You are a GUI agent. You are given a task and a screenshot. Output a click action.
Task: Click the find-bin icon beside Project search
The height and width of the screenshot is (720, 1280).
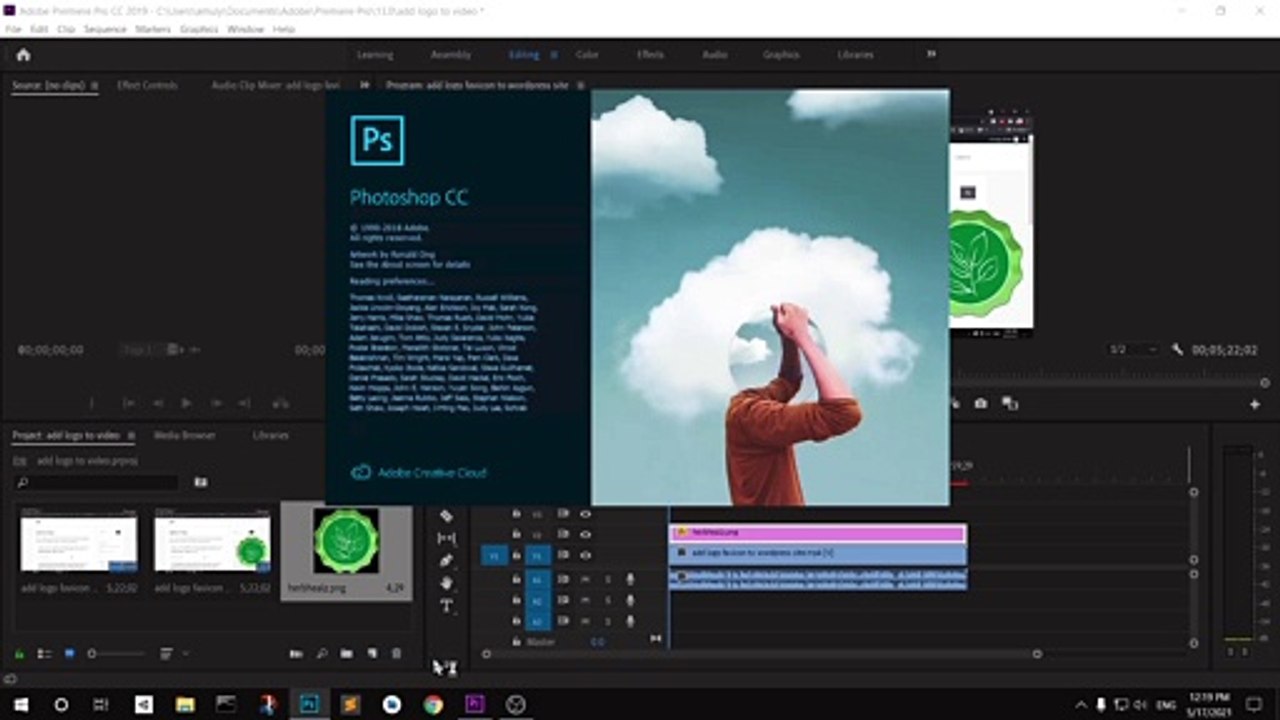pyautogui.click(x=201, y=482)
